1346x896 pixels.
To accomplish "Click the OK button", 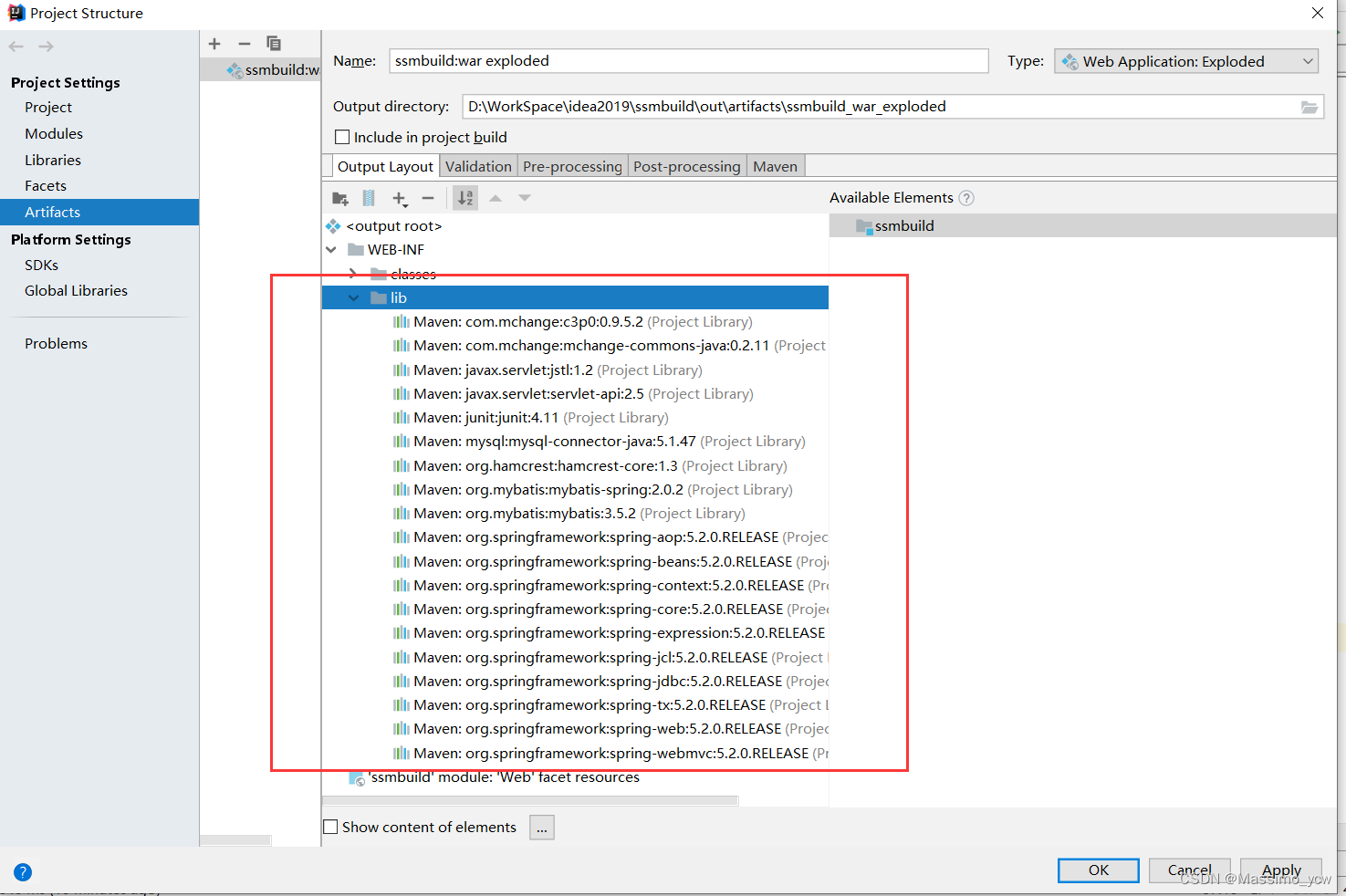I will pyautogui.click(x=1099, y=870).
